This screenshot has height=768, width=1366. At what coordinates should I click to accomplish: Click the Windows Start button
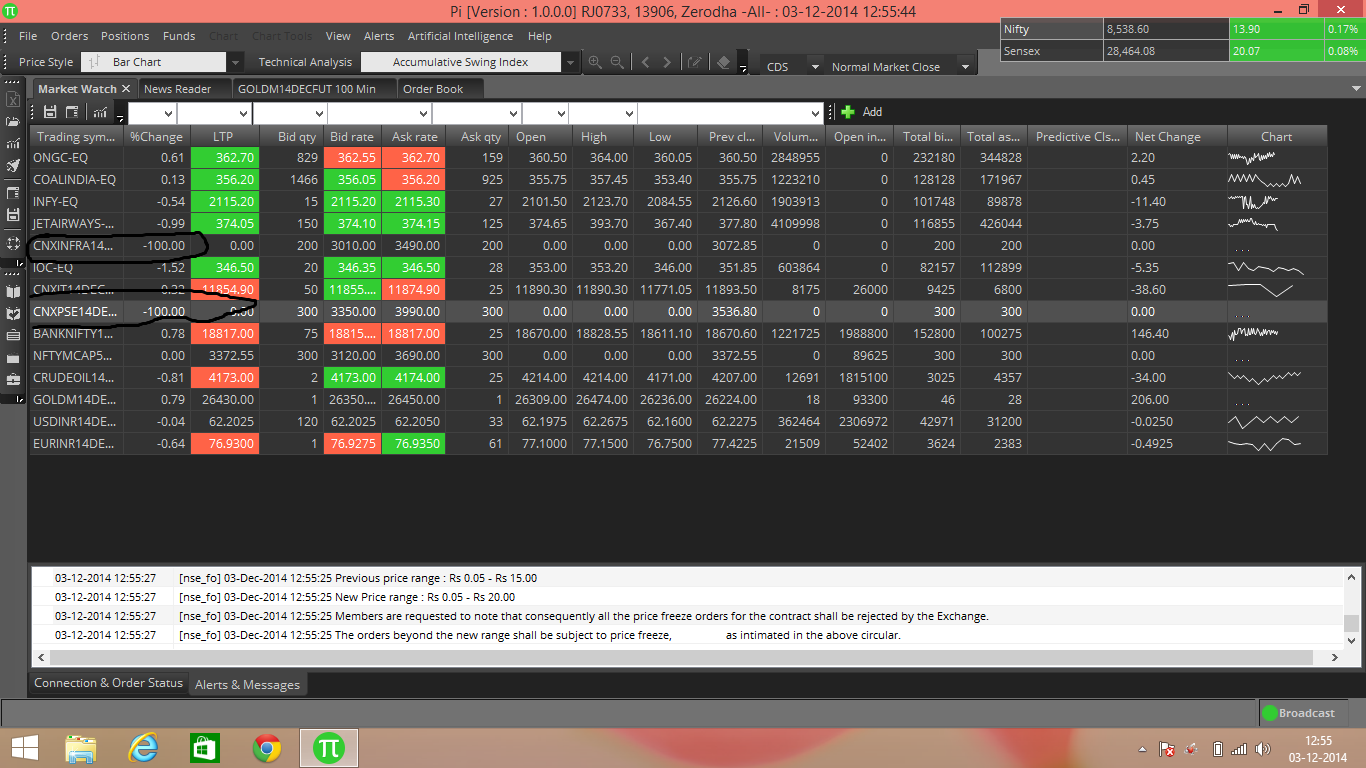click(x=24, y=747)
